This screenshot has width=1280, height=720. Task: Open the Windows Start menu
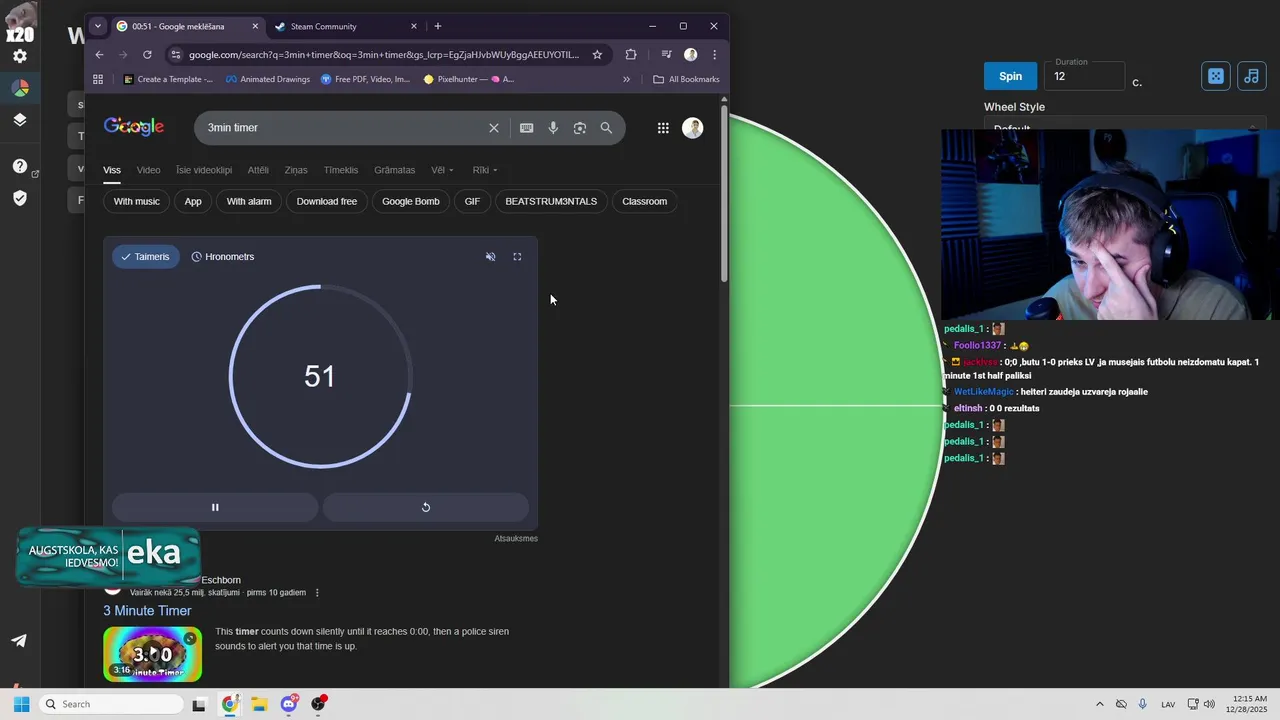(x=21, y=704)
